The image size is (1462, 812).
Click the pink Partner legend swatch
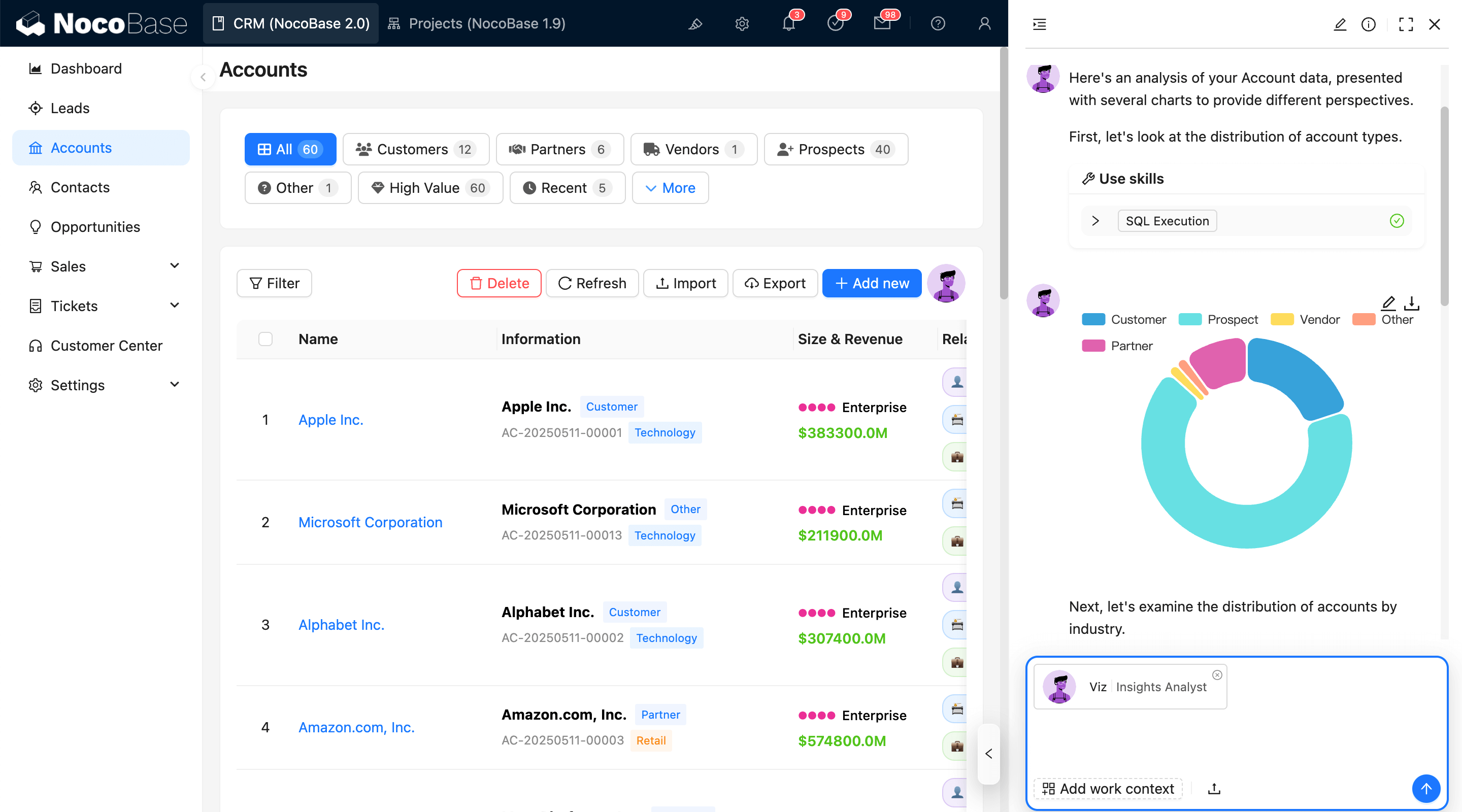click(x=1093, y=346)
